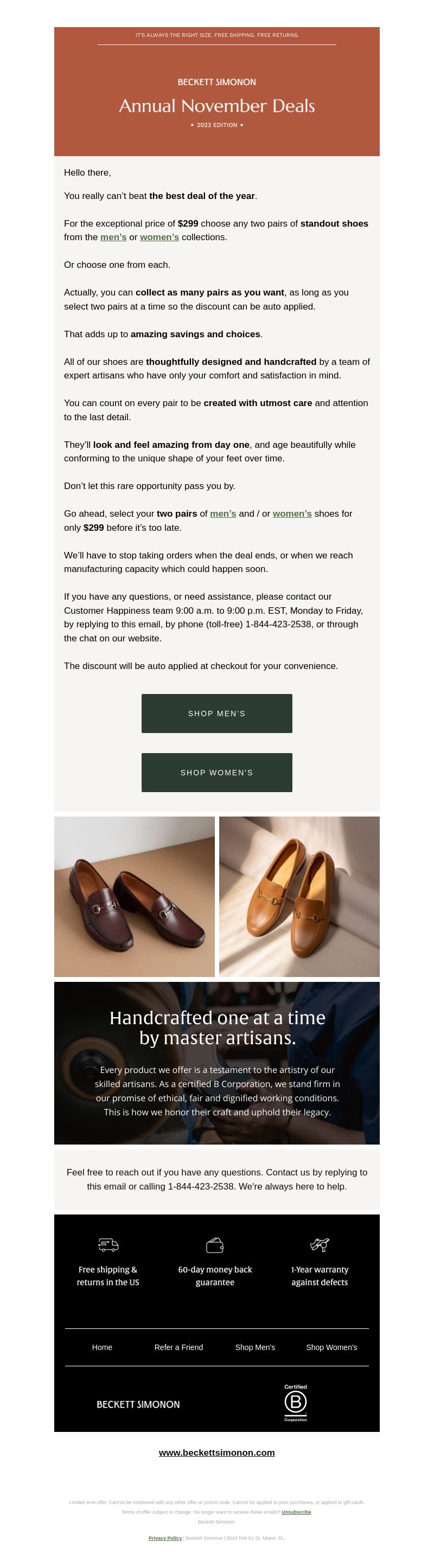
Task: Click the Unsubscribe link
Action: [x=296, y=1512]
